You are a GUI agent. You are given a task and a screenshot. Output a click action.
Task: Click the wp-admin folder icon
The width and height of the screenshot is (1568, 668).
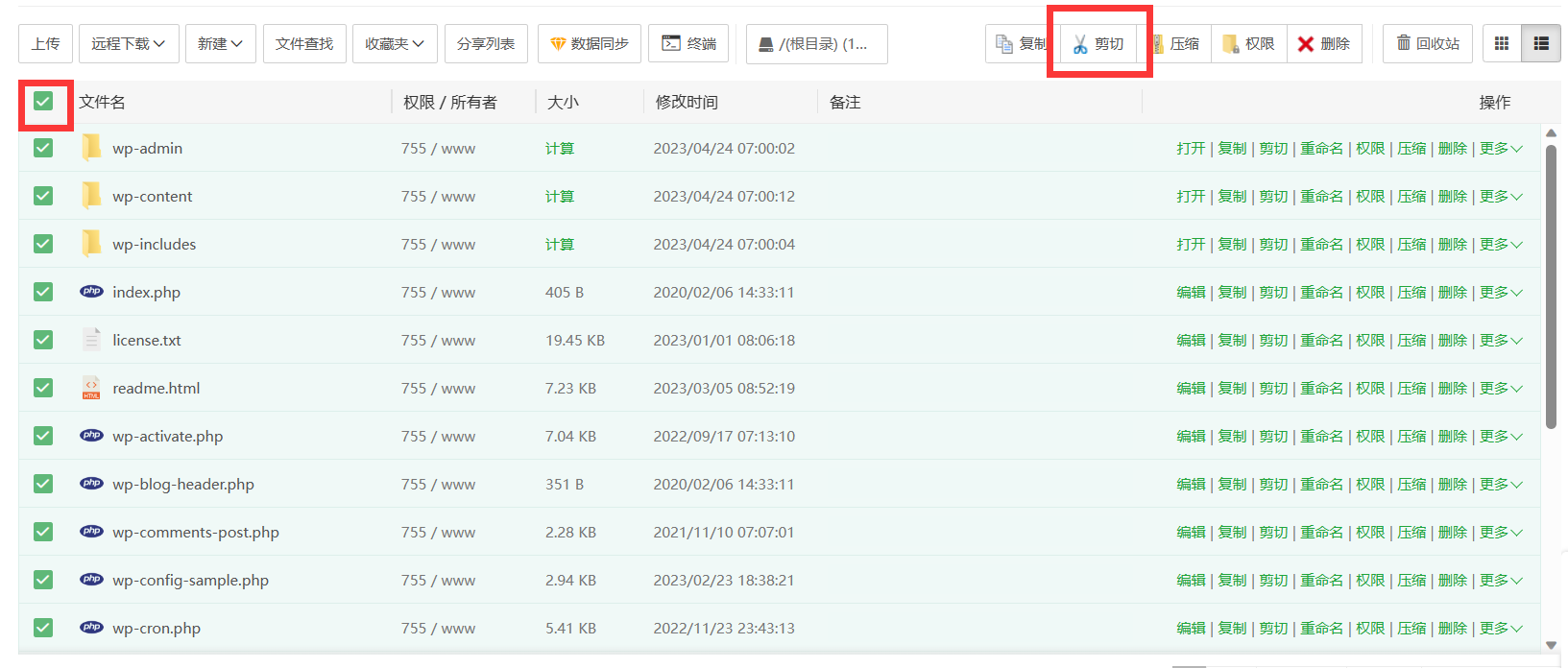point(91,148)
